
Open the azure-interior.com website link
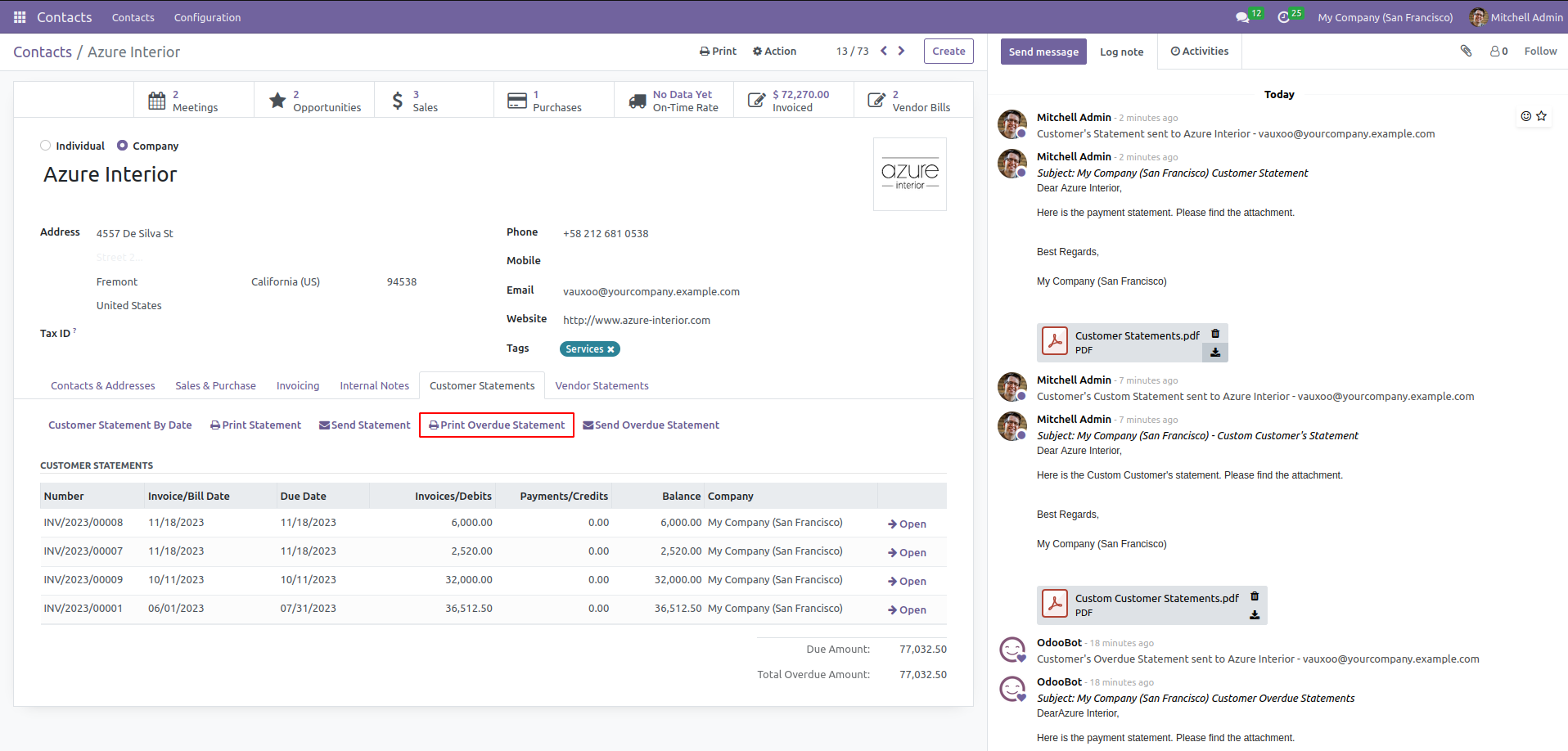tap(637, 320)
